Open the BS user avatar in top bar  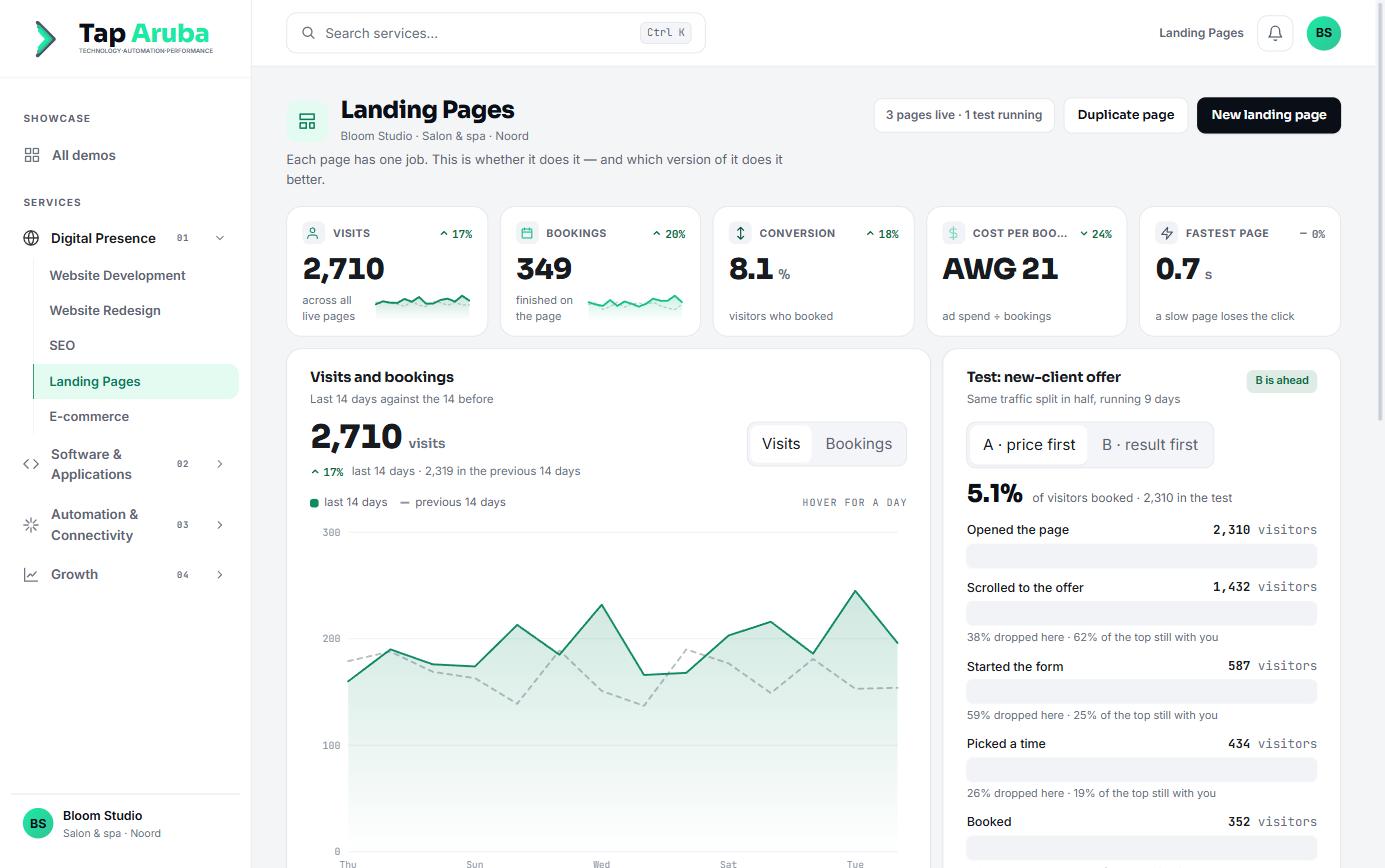(1323, 33)
